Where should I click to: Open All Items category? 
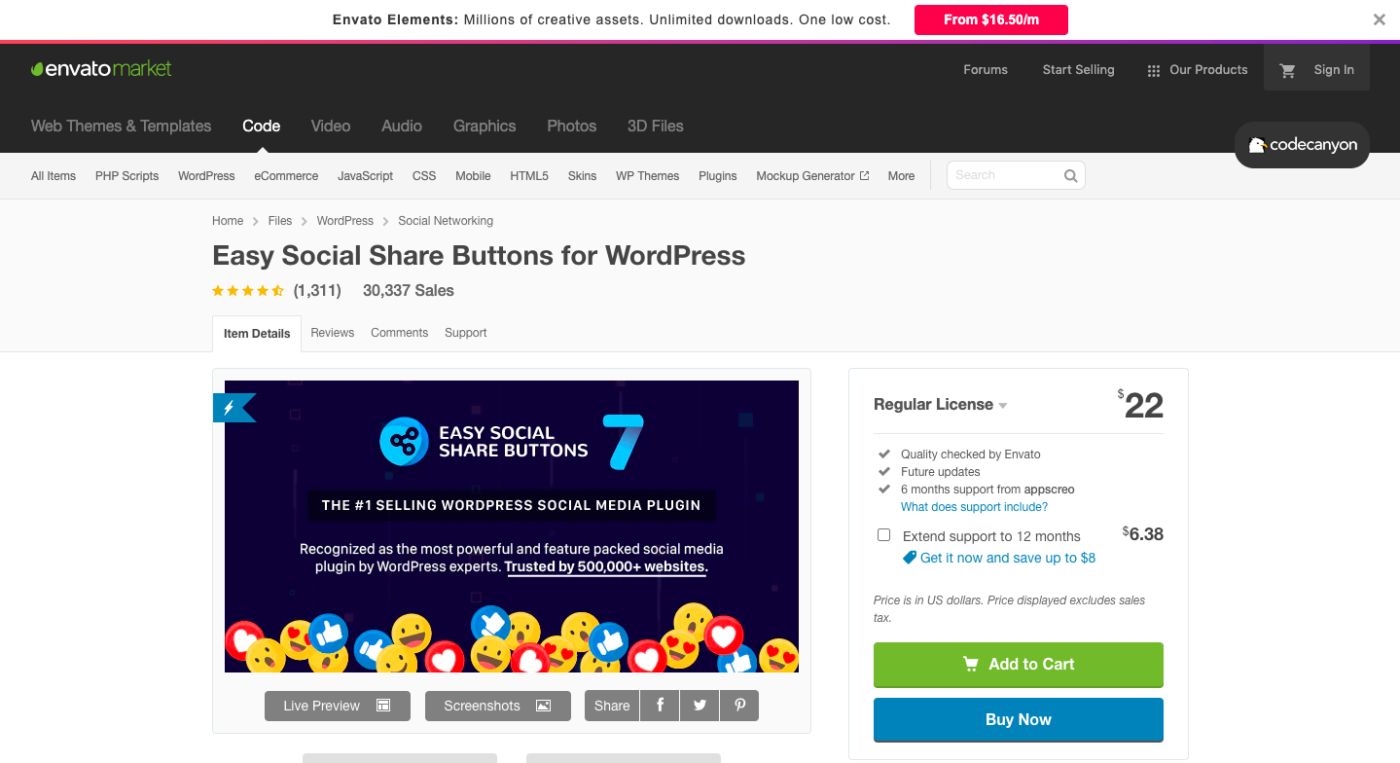tap(53, 176)
